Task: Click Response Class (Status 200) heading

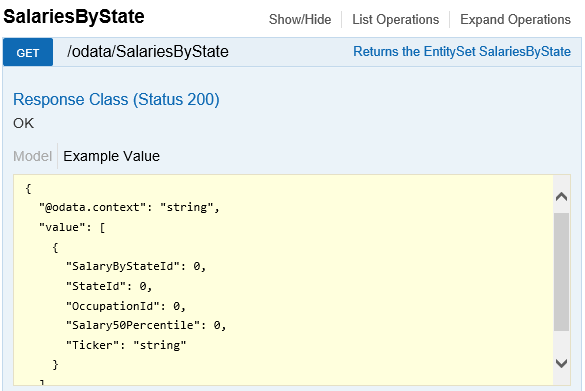Action: tap(116, 100)
